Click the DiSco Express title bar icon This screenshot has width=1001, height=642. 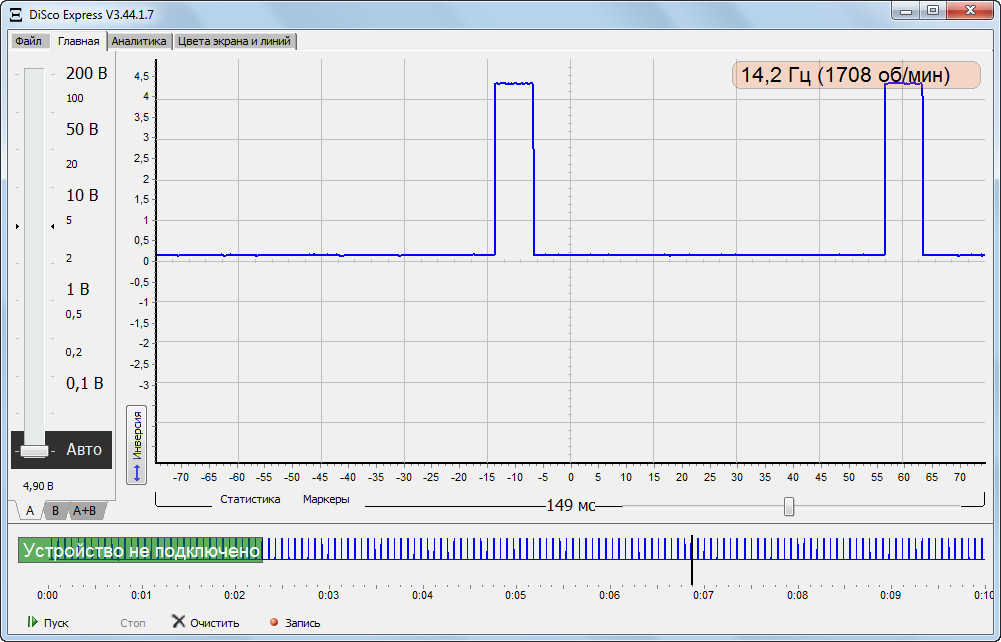16,13
